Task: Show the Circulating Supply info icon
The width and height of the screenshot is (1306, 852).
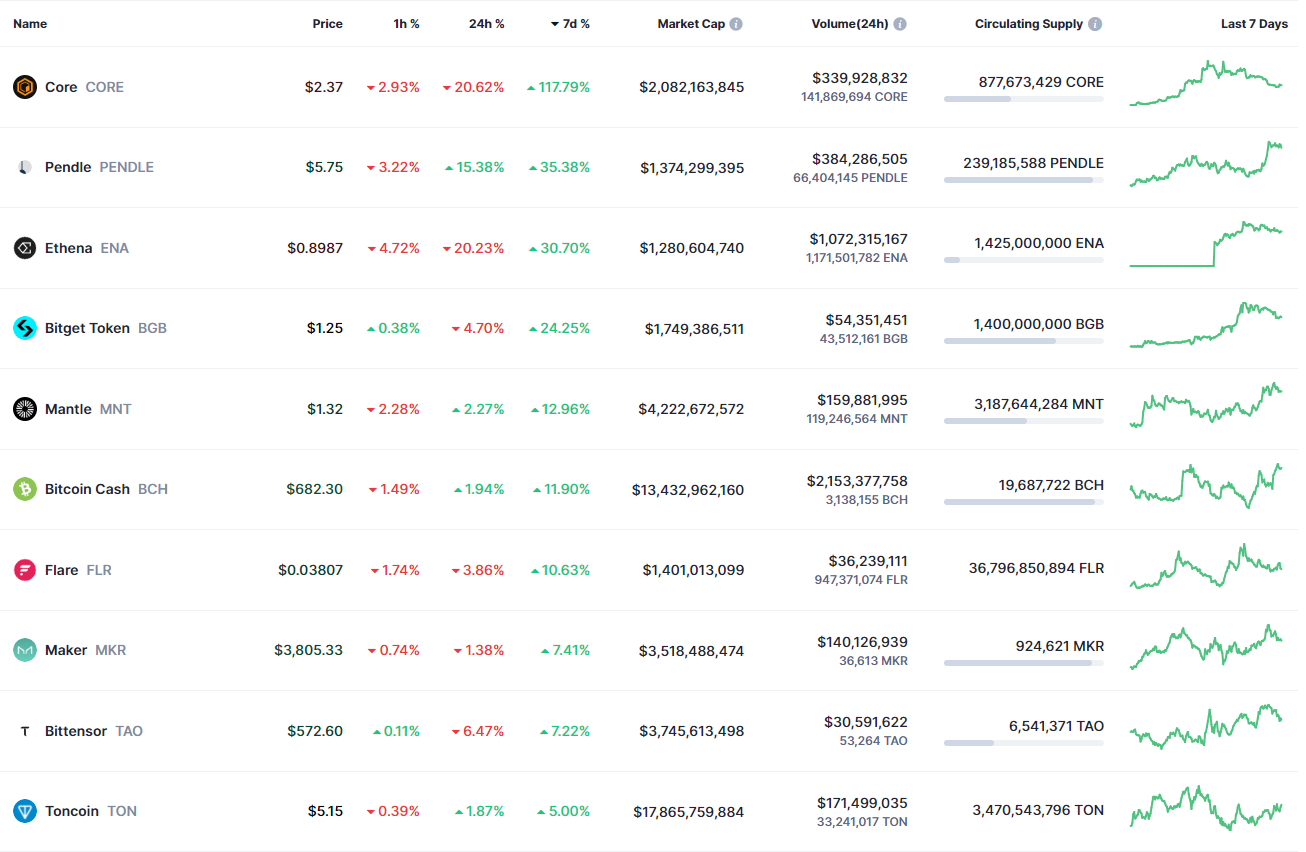Action: click(1095, 23)
